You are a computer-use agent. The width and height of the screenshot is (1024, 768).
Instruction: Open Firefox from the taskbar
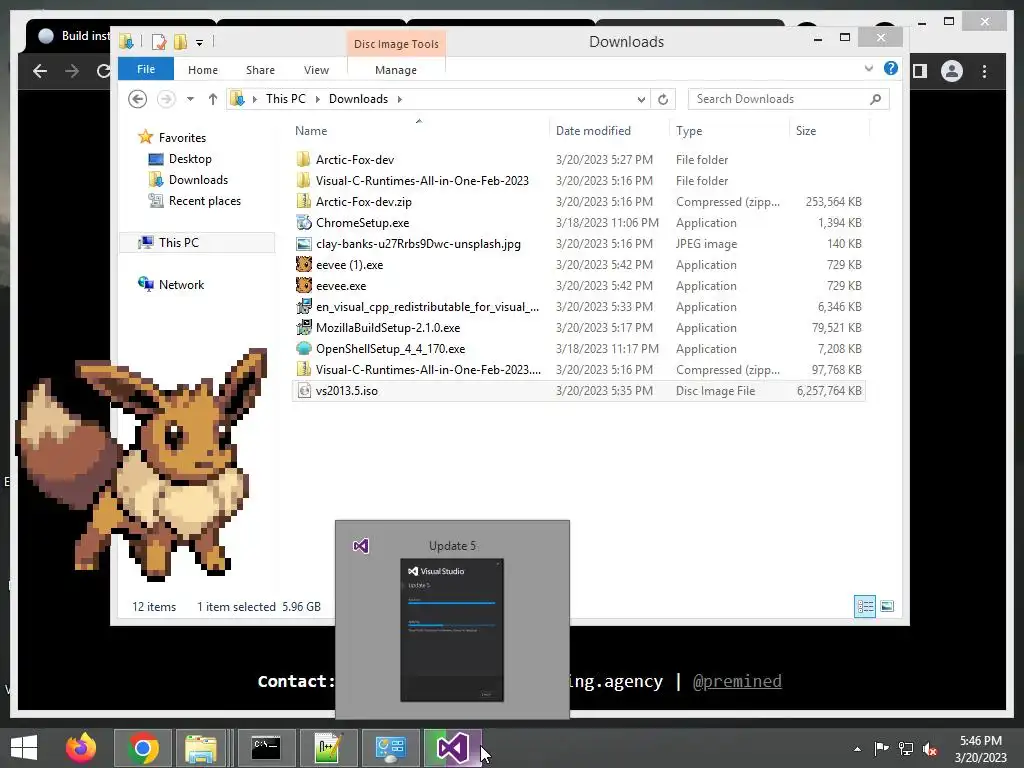[81, 748]
